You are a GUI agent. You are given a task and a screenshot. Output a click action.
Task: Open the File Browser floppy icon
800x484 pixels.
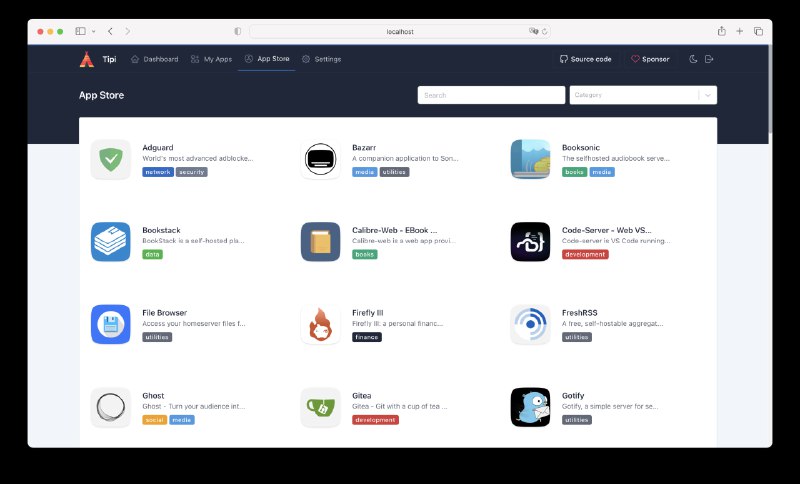click(110, 325)
